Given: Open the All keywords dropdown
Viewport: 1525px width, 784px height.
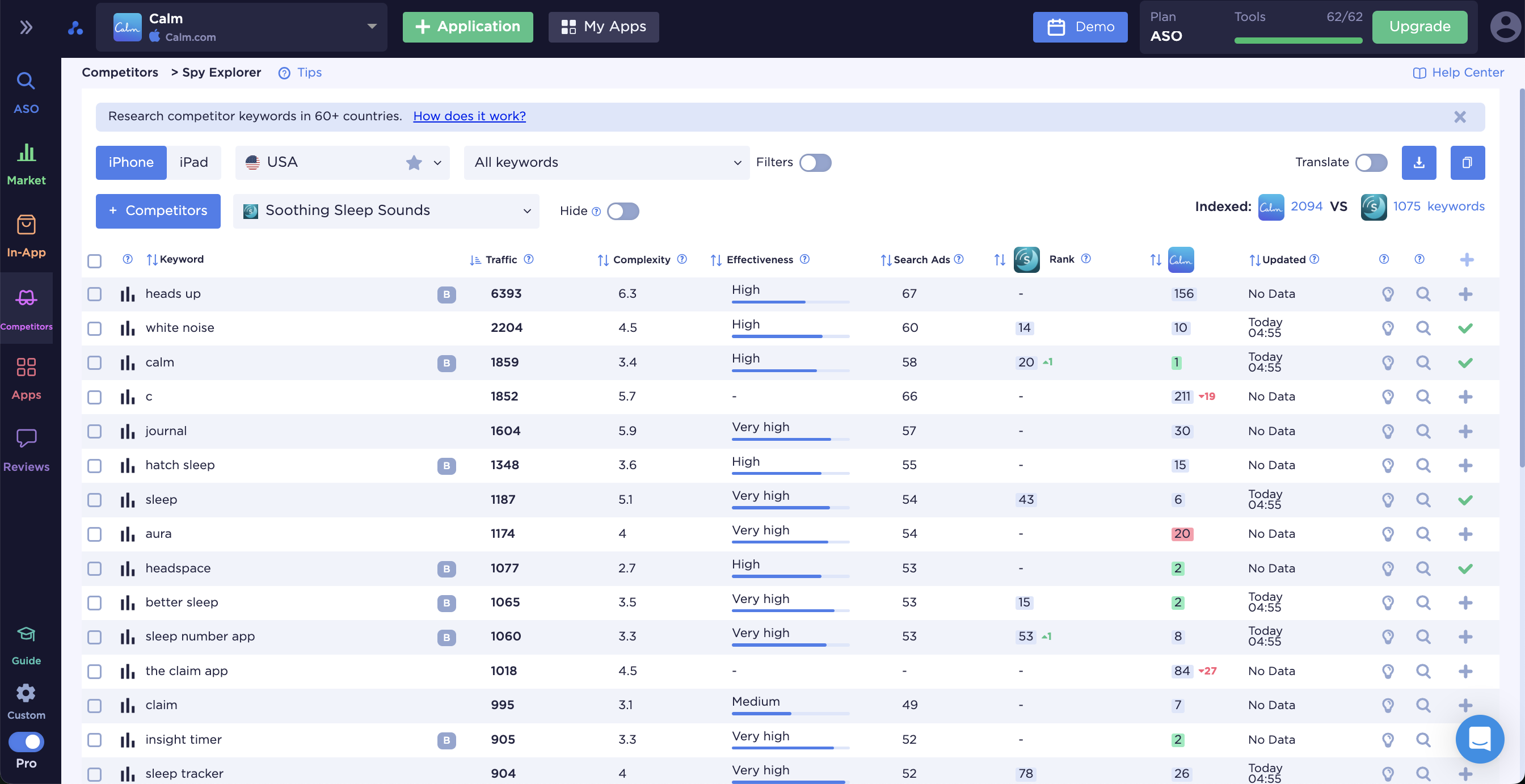Looking at the screenshot, I should click(x=606, y=162).
